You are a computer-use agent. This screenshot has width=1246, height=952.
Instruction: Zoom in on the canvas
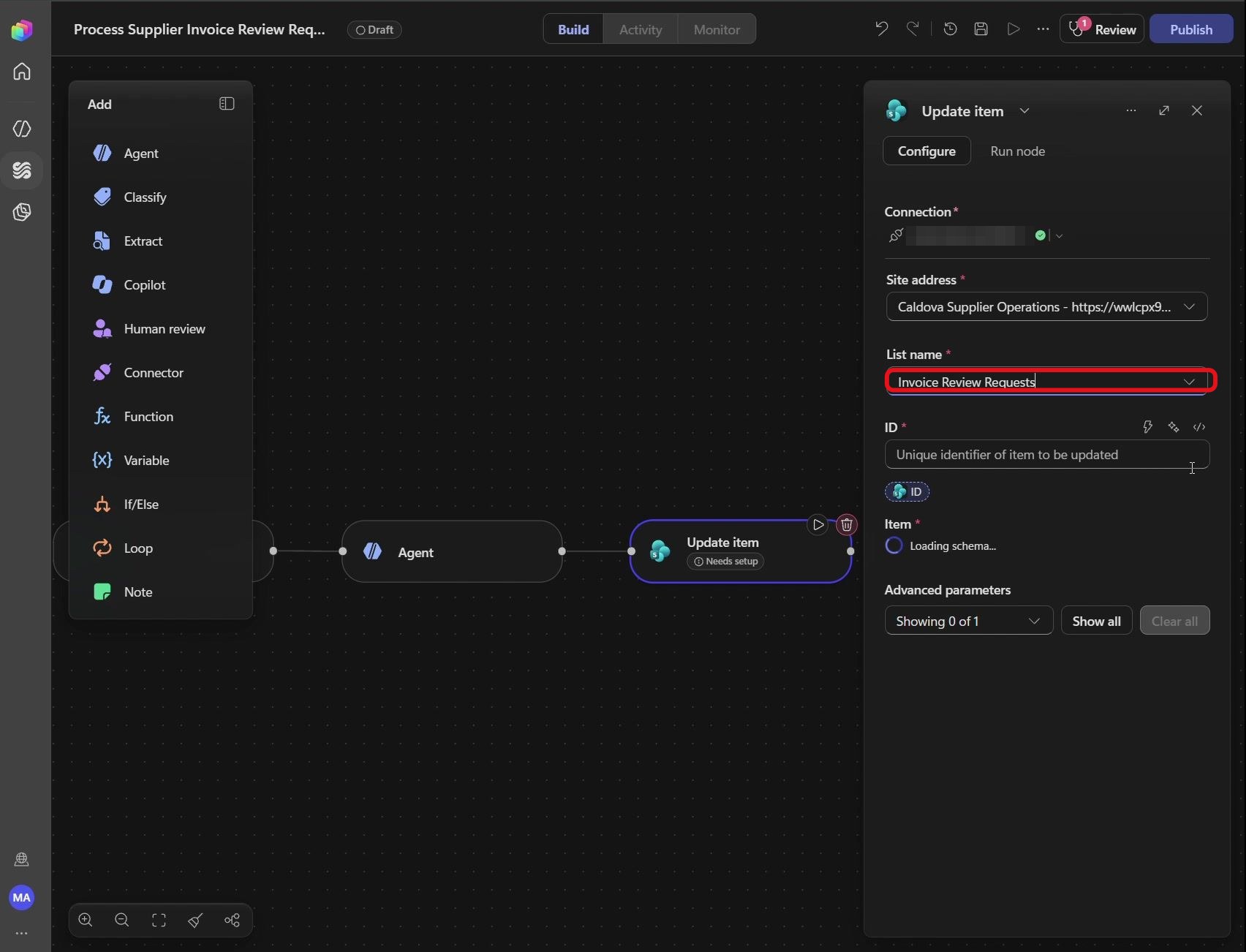click(86, 921)
